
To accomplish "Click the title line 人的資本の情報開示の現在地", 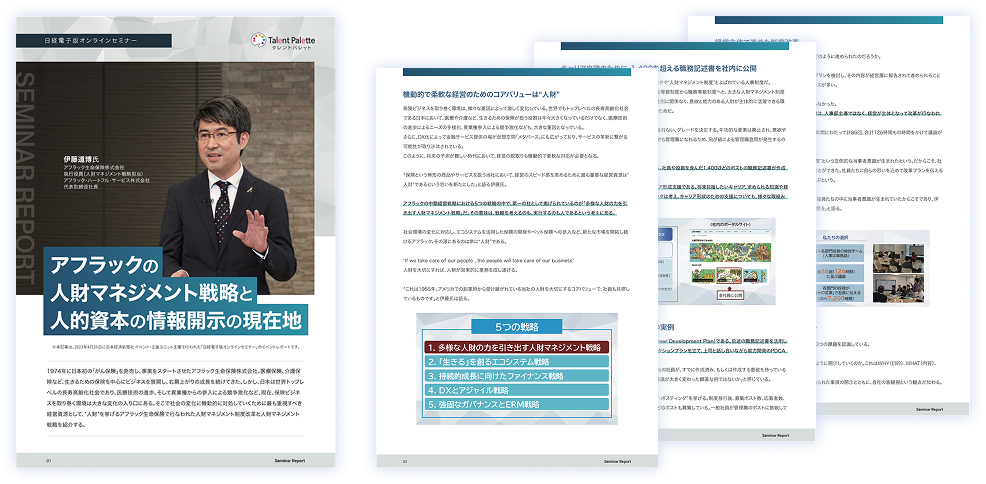I will pyautogui.click(x=176, y=321).
